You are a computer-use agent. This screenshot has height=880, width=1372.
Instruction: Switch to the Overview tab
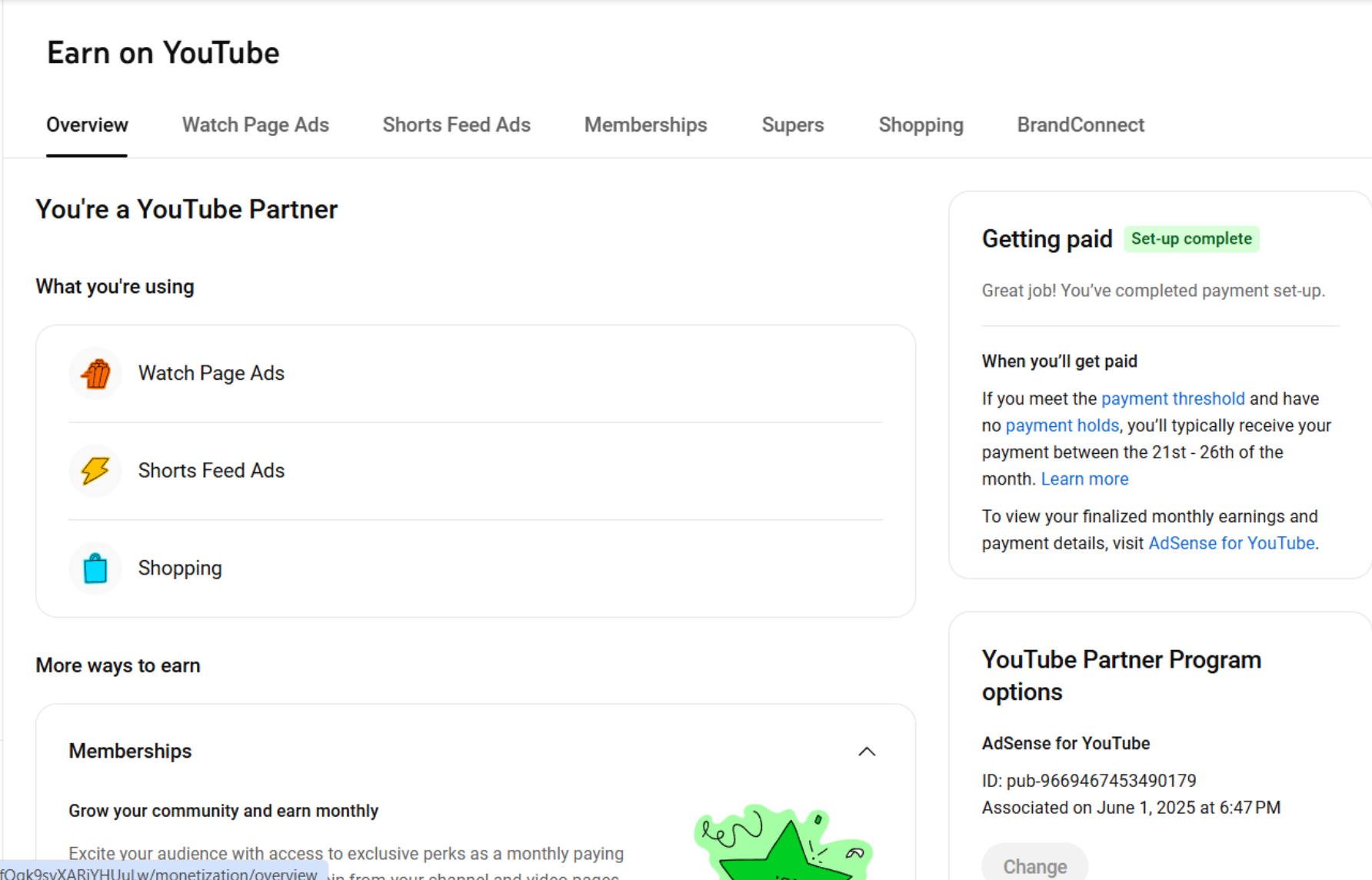(x=87, y=125)
